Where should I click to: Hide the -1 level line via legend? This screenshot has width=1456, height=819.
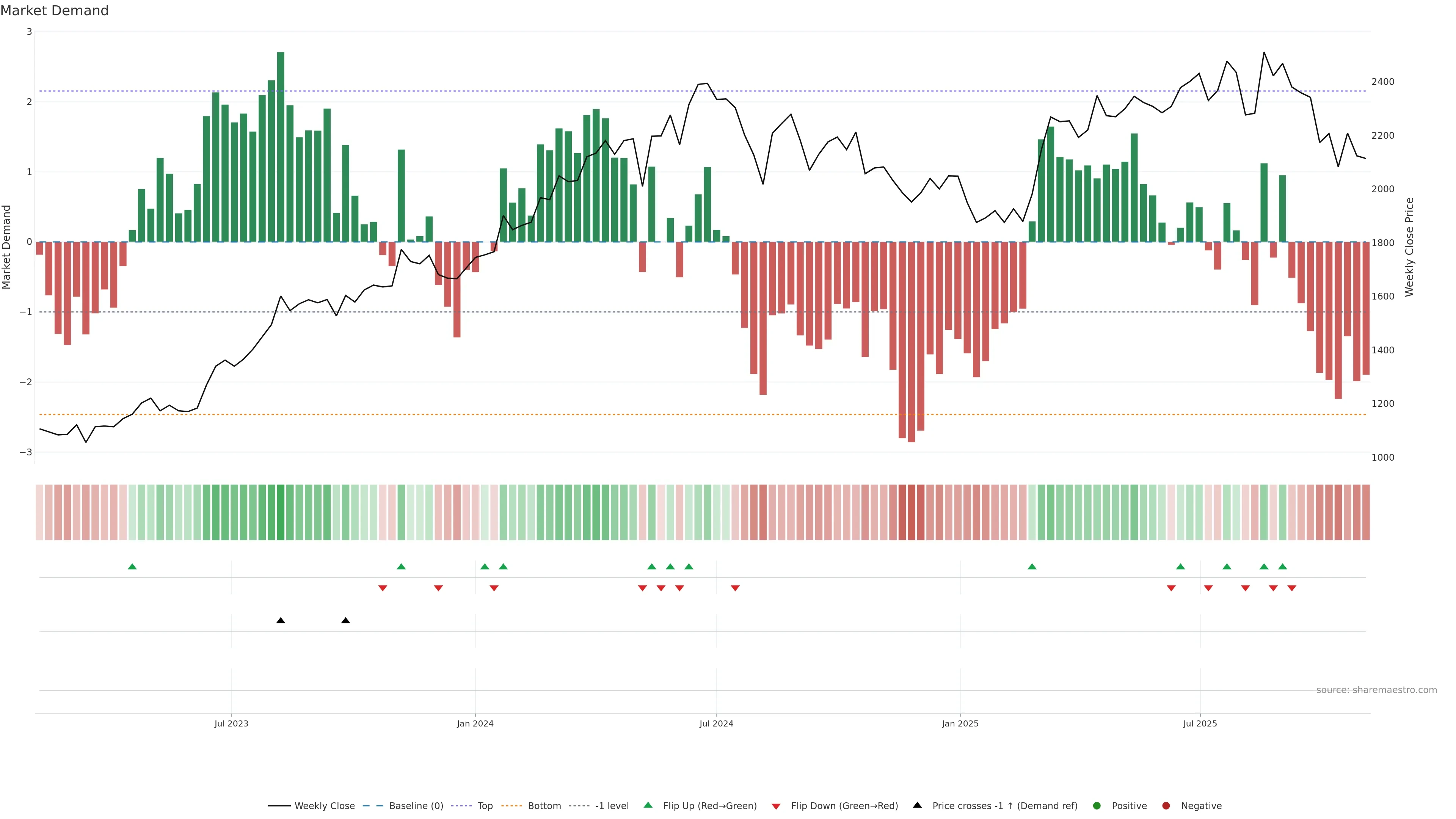pos(612,806)
